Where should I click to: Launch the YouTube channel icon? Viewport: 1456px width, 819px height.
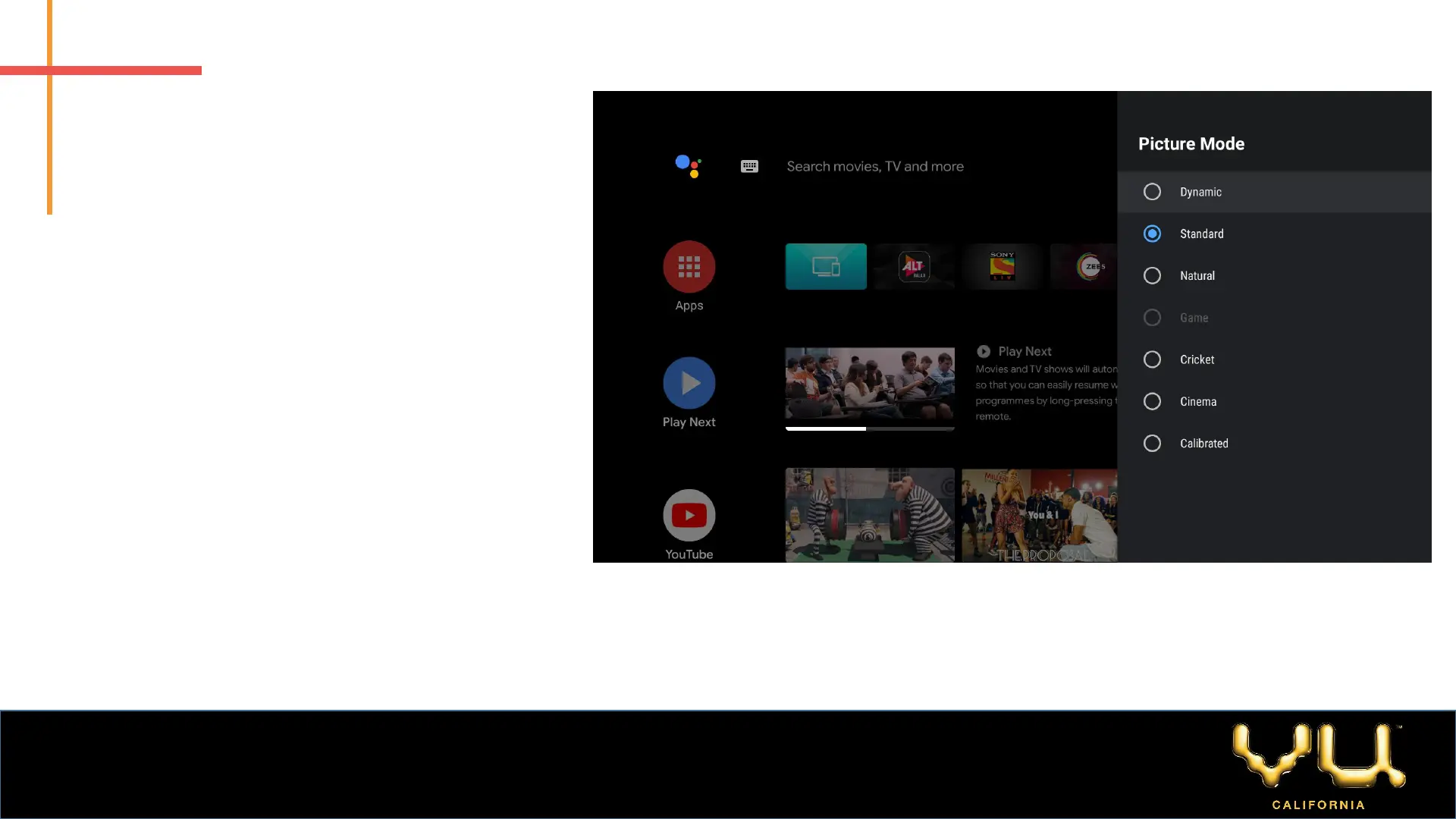coord(689,515)
